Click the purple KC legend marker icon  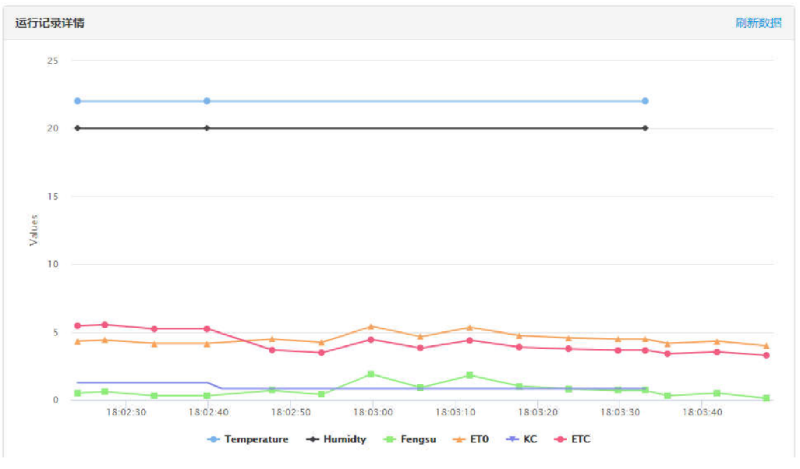tap(512, 439)
